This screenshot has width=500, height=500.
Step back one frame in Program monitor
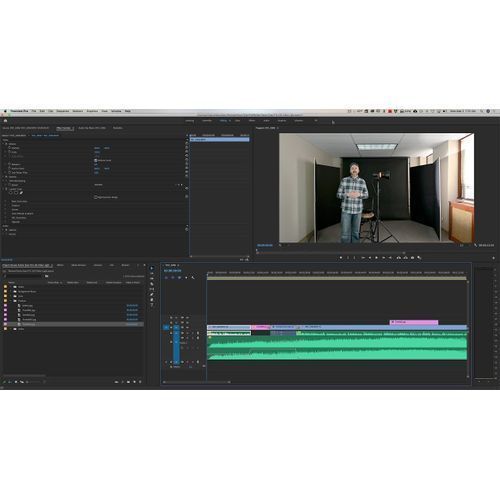point(370,258)
